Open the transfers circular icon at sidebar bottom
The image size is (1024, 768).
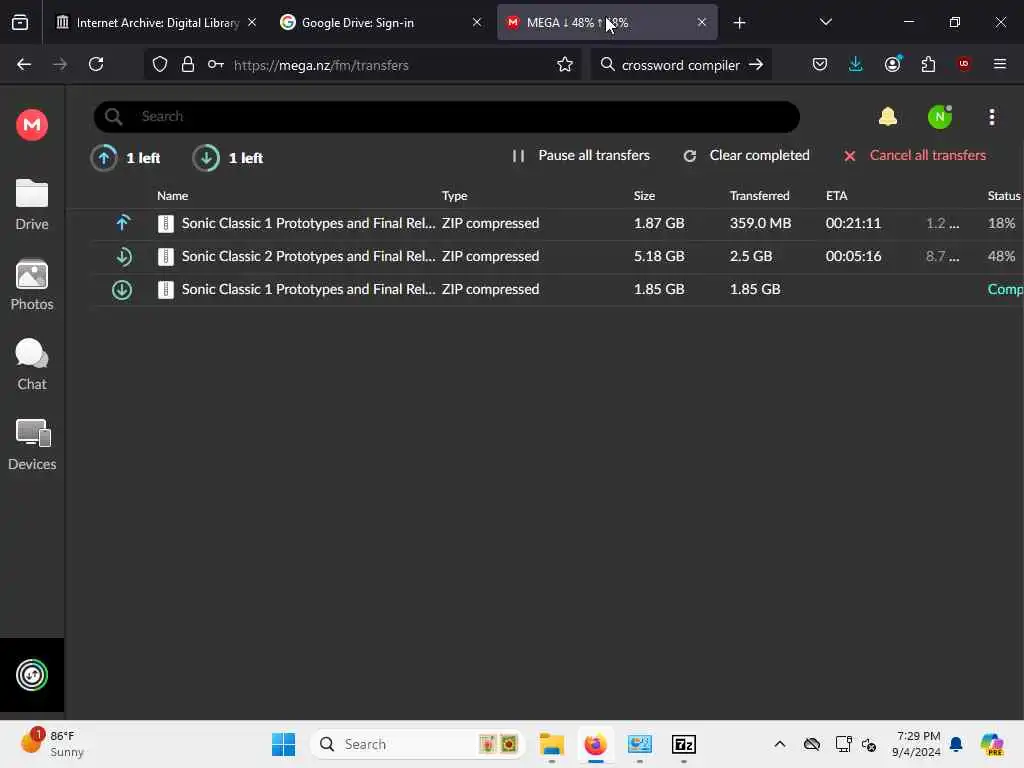(31, 675)
